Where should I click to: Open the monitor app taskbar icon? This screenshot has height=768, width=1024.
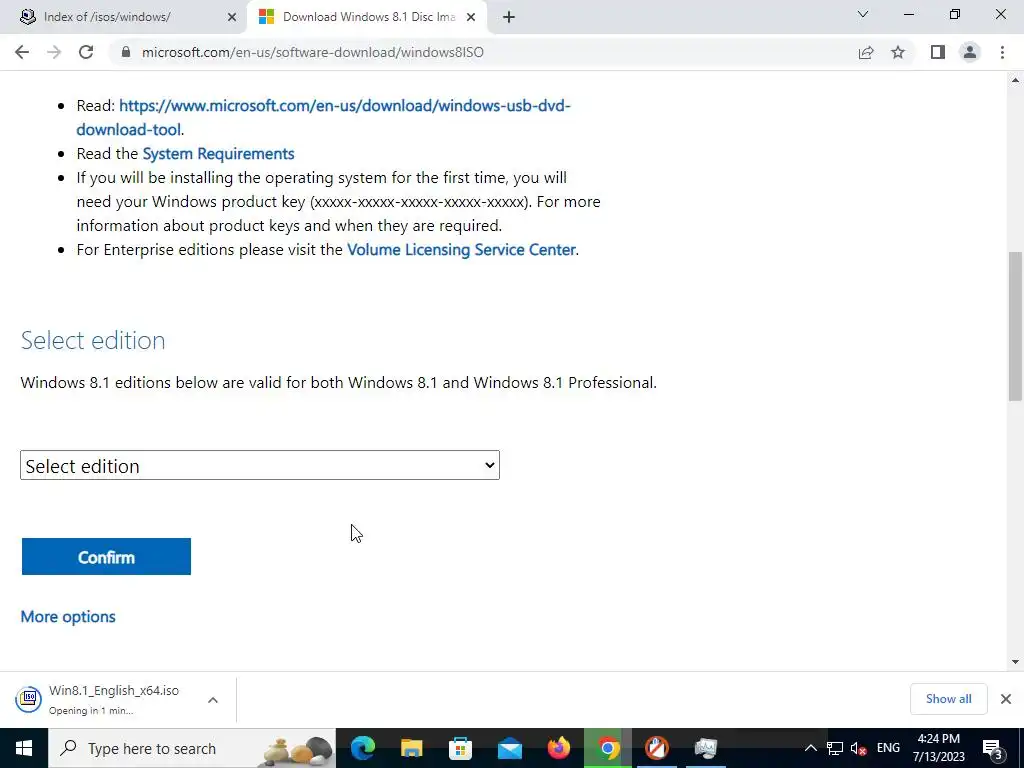(705, 748)
